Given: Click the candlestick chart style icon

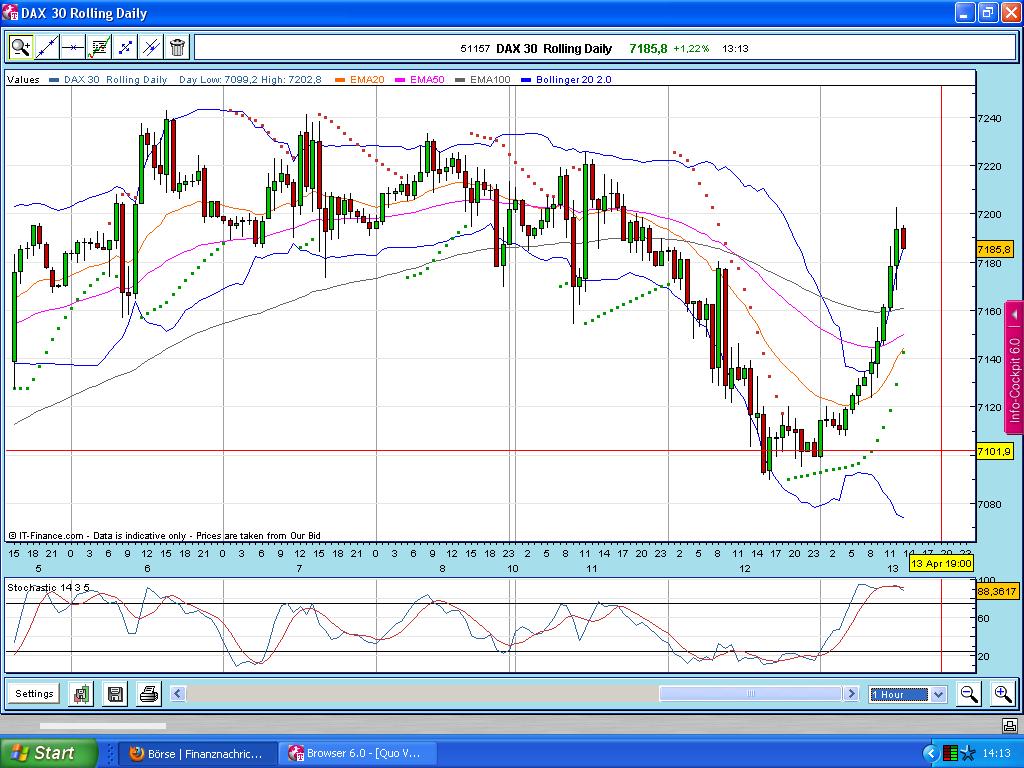Looking at the screenshot, I should tap(82, 694).
